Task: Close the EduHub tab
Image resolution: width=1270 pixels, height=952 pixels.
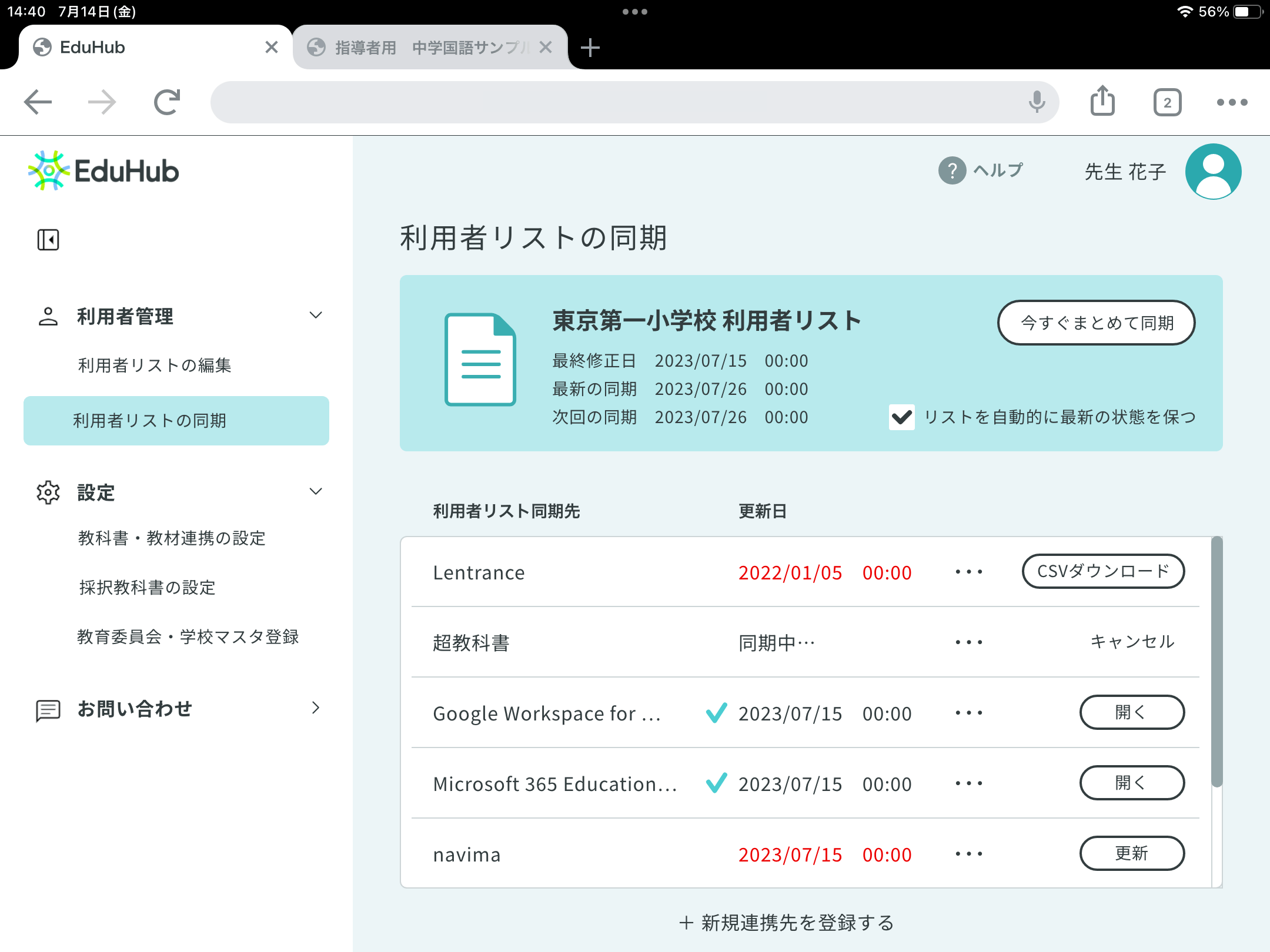Action: tap(271, 47)
